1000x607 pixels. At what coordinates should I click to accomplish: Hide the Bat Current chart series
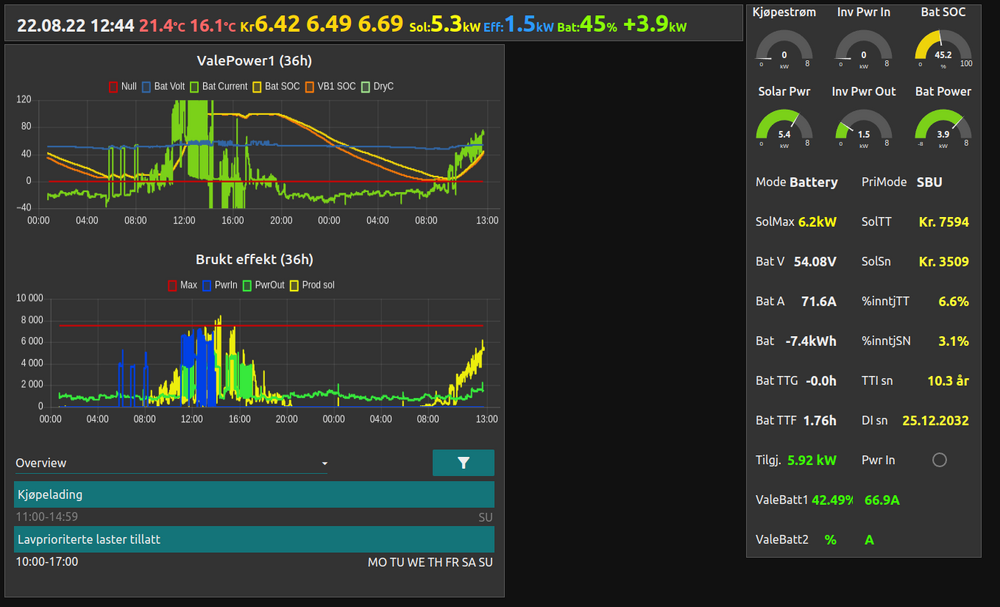tap(217, 87)
